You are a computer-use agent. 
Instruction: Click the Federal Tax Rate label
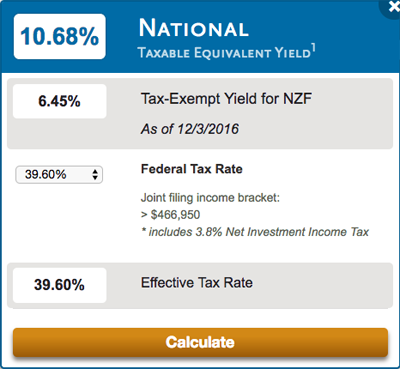192,169
